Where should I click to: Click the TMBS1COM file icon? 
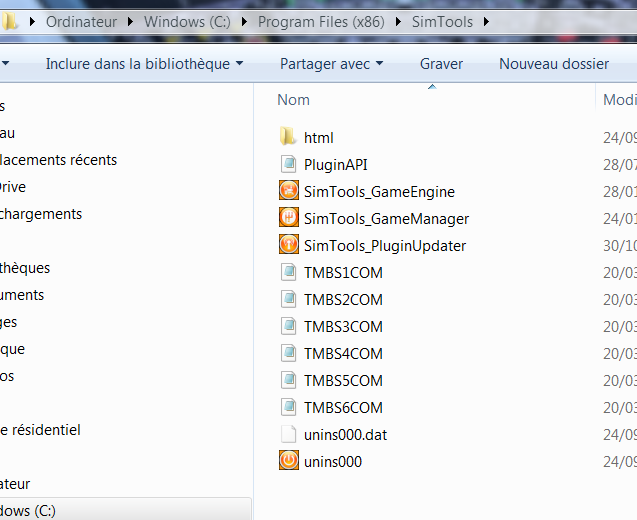(x=288, y=272)
